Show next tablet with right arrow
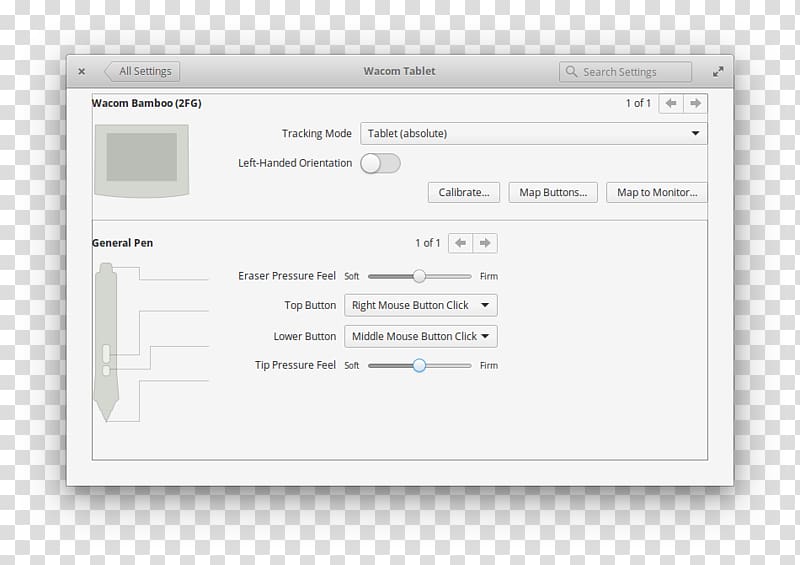This screenshot has width=800, height=565. pyautogui.click(x=695, y=103)
